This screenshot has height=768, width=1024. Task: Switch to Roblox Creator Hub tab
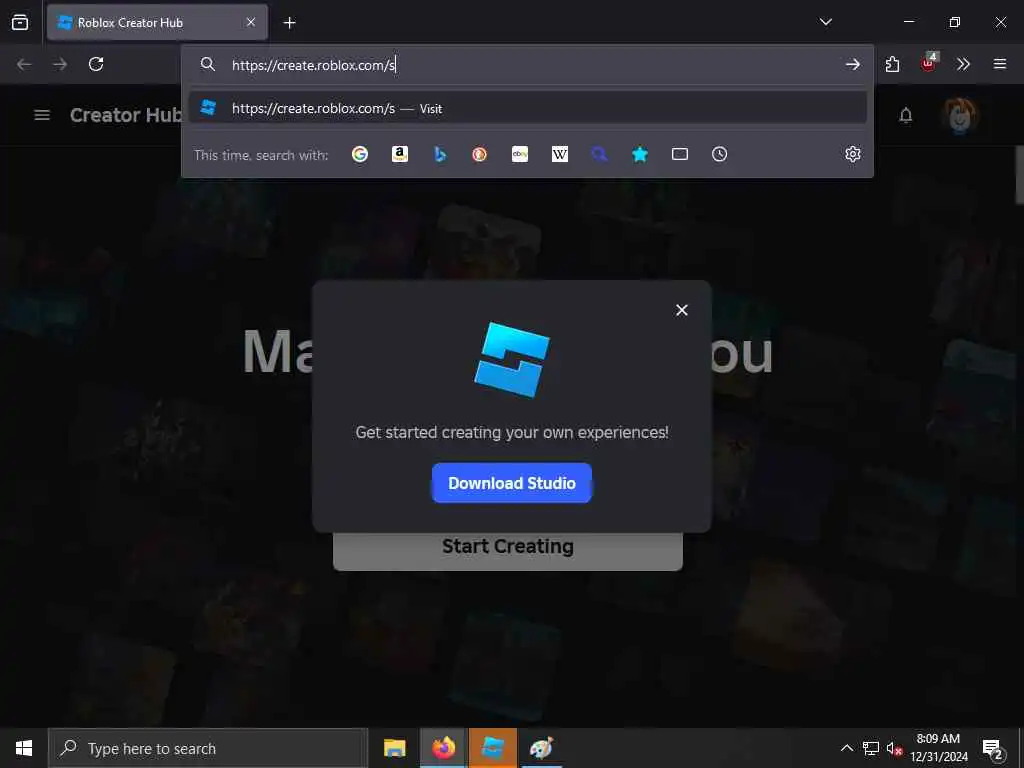157,23
